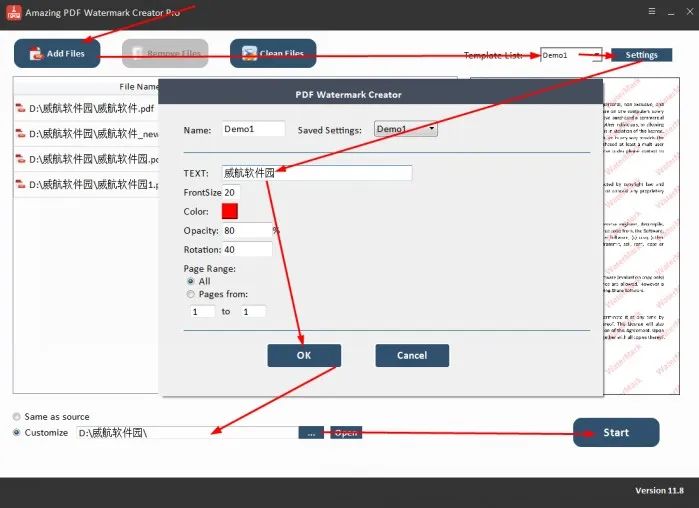Image resolution: width=699 pixels, height=508 pixels.
Task: Select the Same as source radio
Action: 16,417
